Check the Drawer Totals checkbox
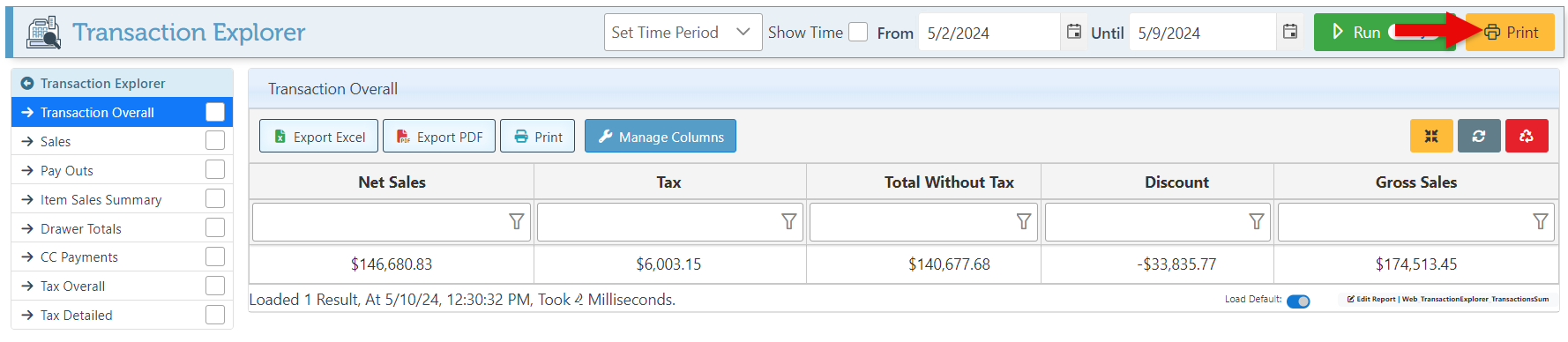1568x342 pixels. [x=215, y=228]
